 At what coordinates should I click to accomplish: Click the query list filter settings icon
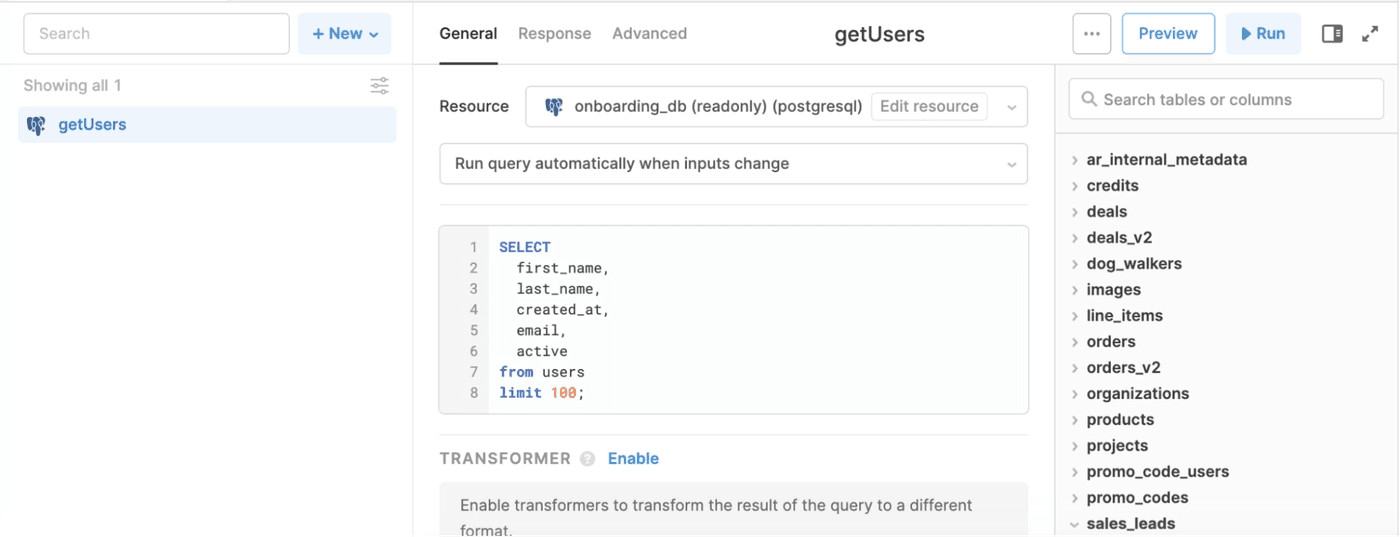[379, 86]
